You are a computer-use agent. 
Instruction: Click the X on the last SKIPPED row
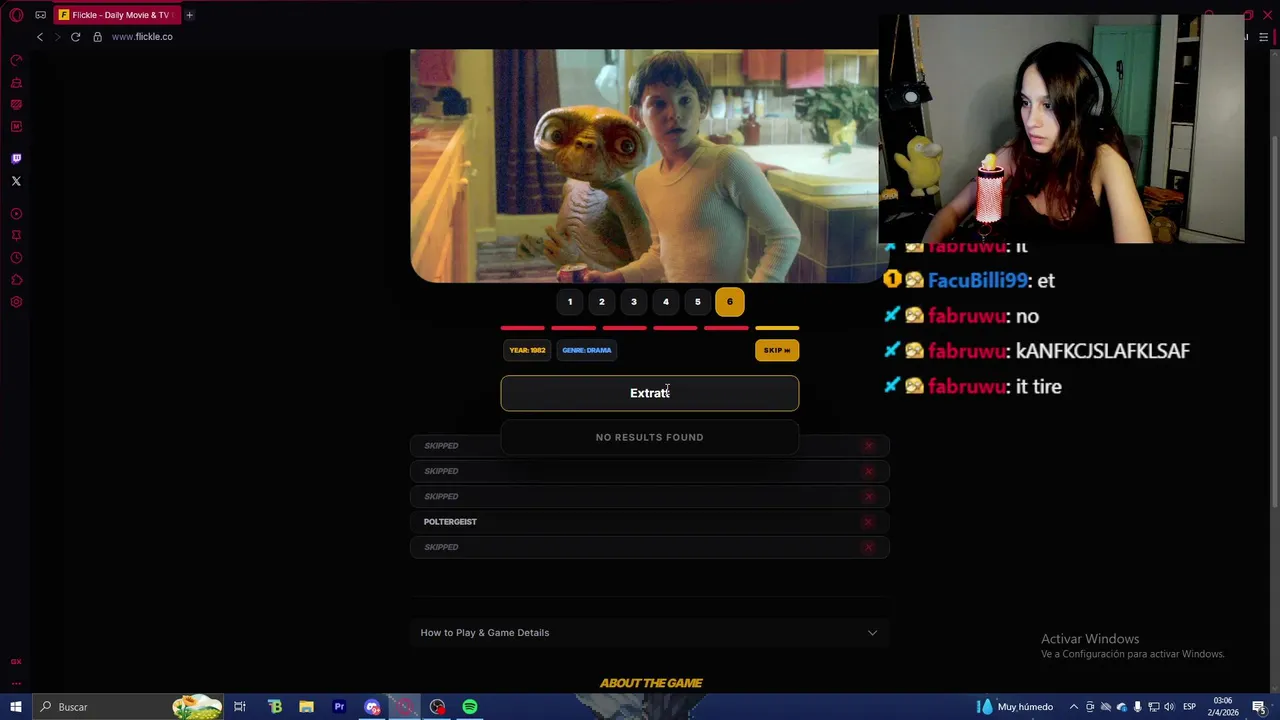pyautogui.click(x=868, y=547)
